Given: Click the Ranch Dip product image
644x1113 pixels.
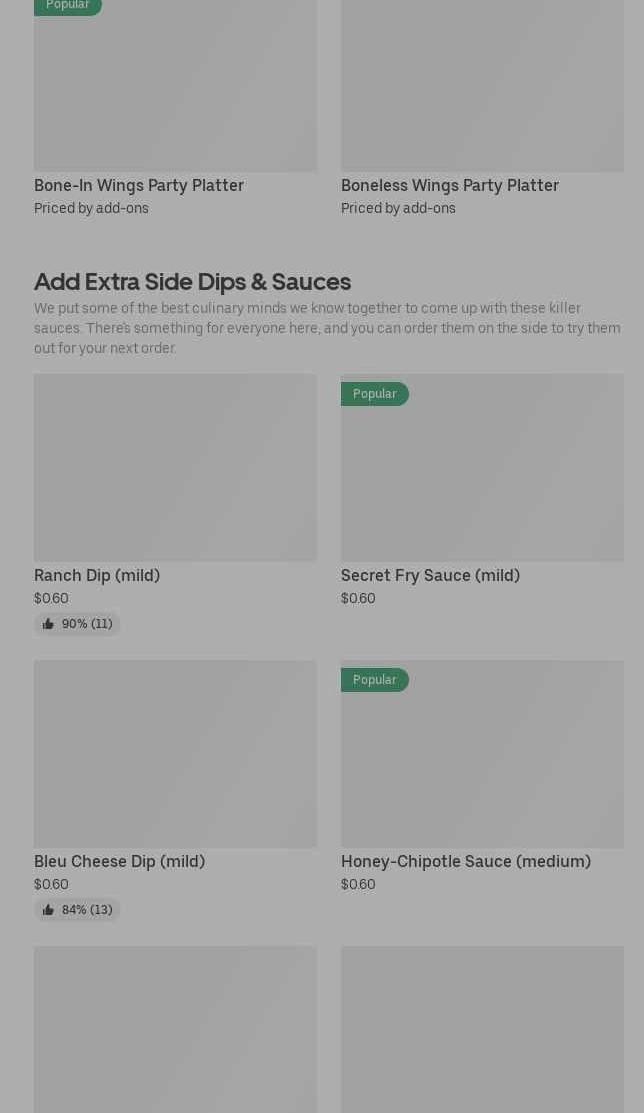Looking at the screenshot, I should 175,468.
